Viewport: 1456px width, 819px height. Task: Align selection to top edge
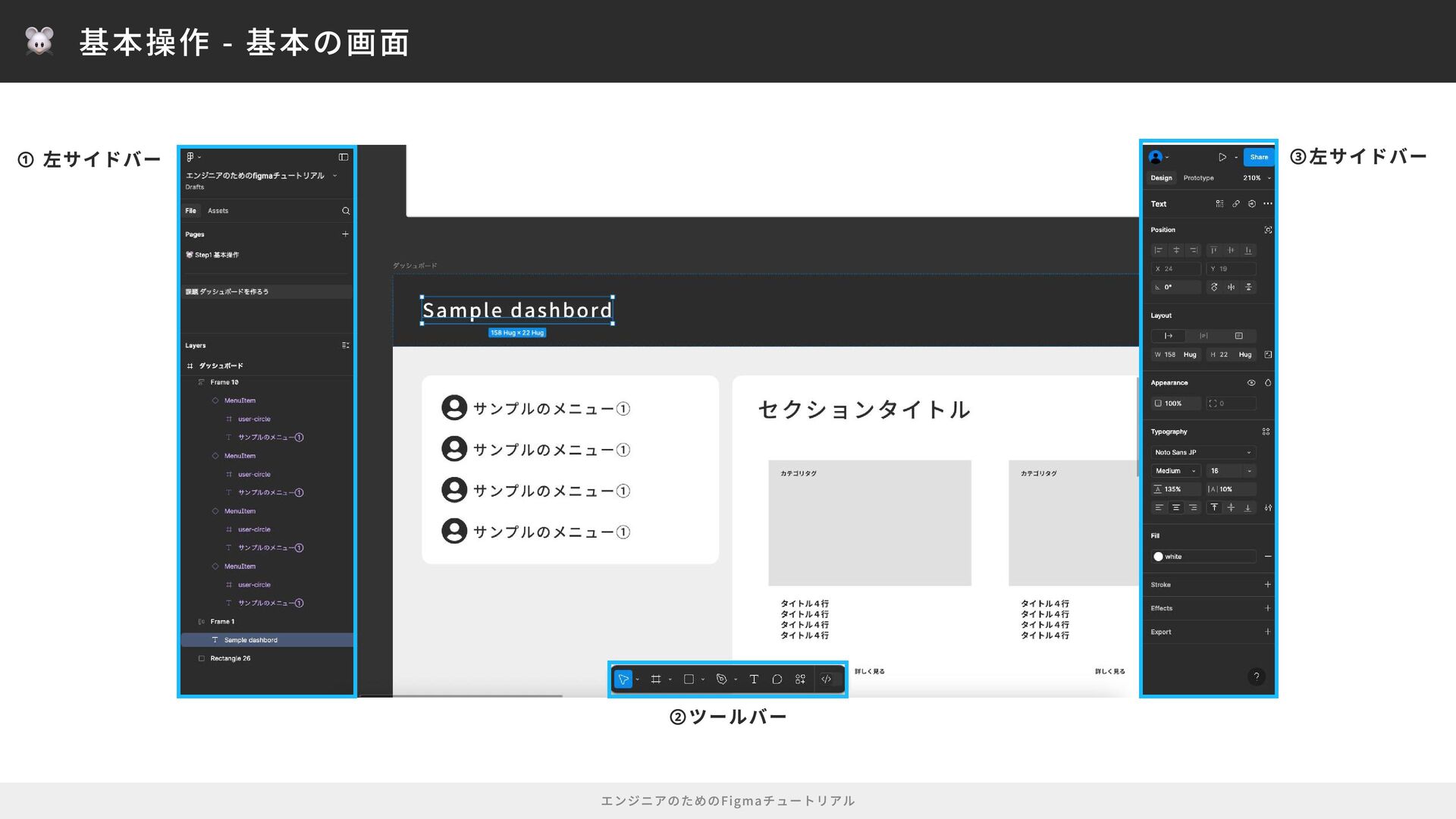point(1213,250)
